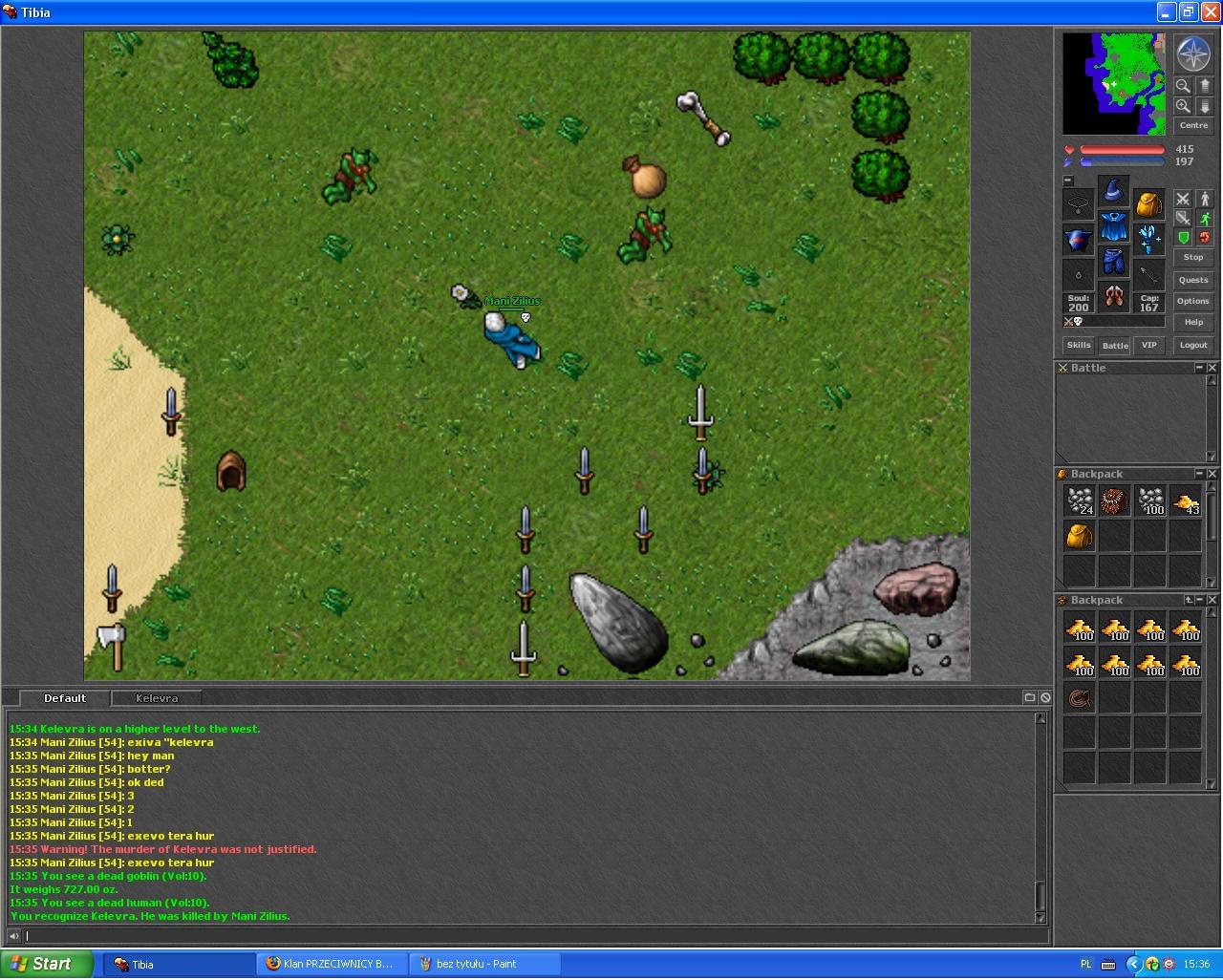
Task: Minimize the Battle panel
Action: pyautogui.click(x=1200, y=368)
